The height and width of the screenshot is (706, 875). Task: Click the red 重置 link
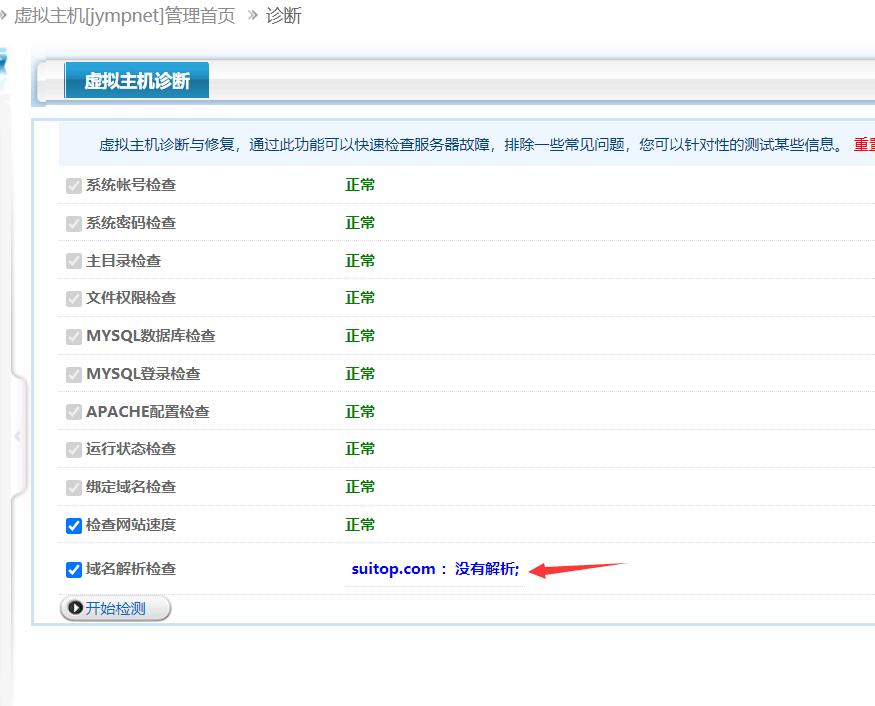pos(864,144)
